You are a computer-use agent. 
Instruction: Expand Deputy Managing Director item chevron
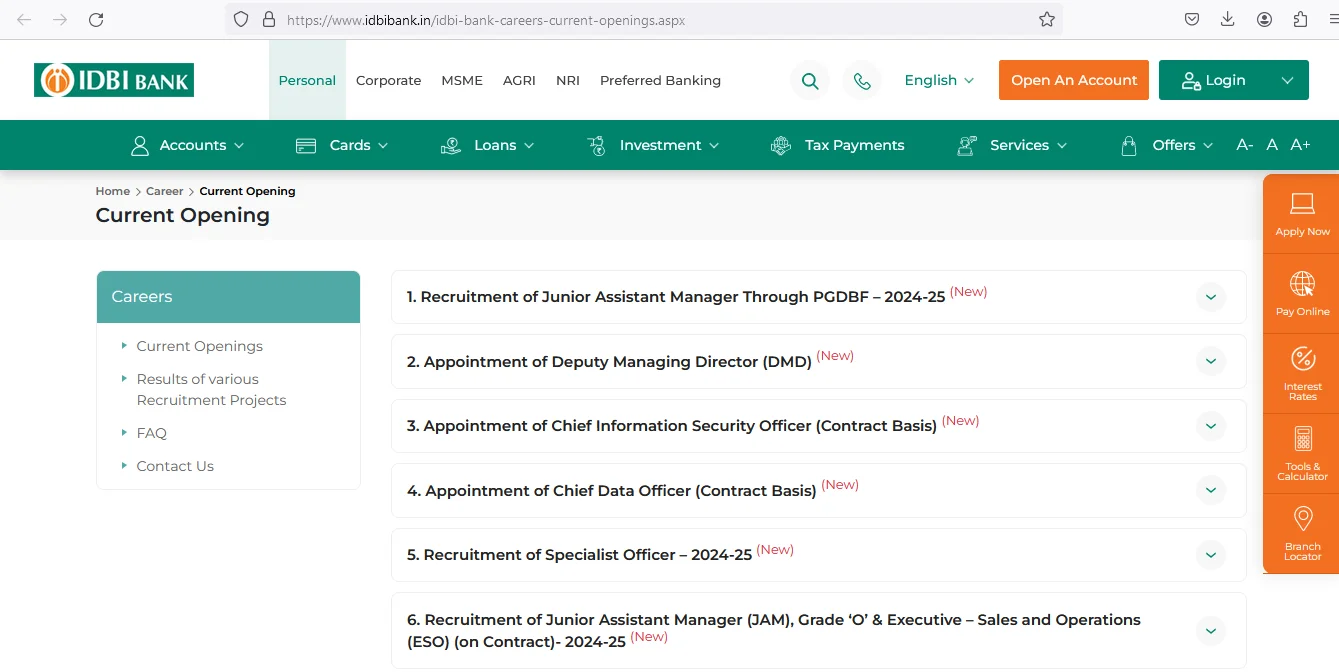1211,361
